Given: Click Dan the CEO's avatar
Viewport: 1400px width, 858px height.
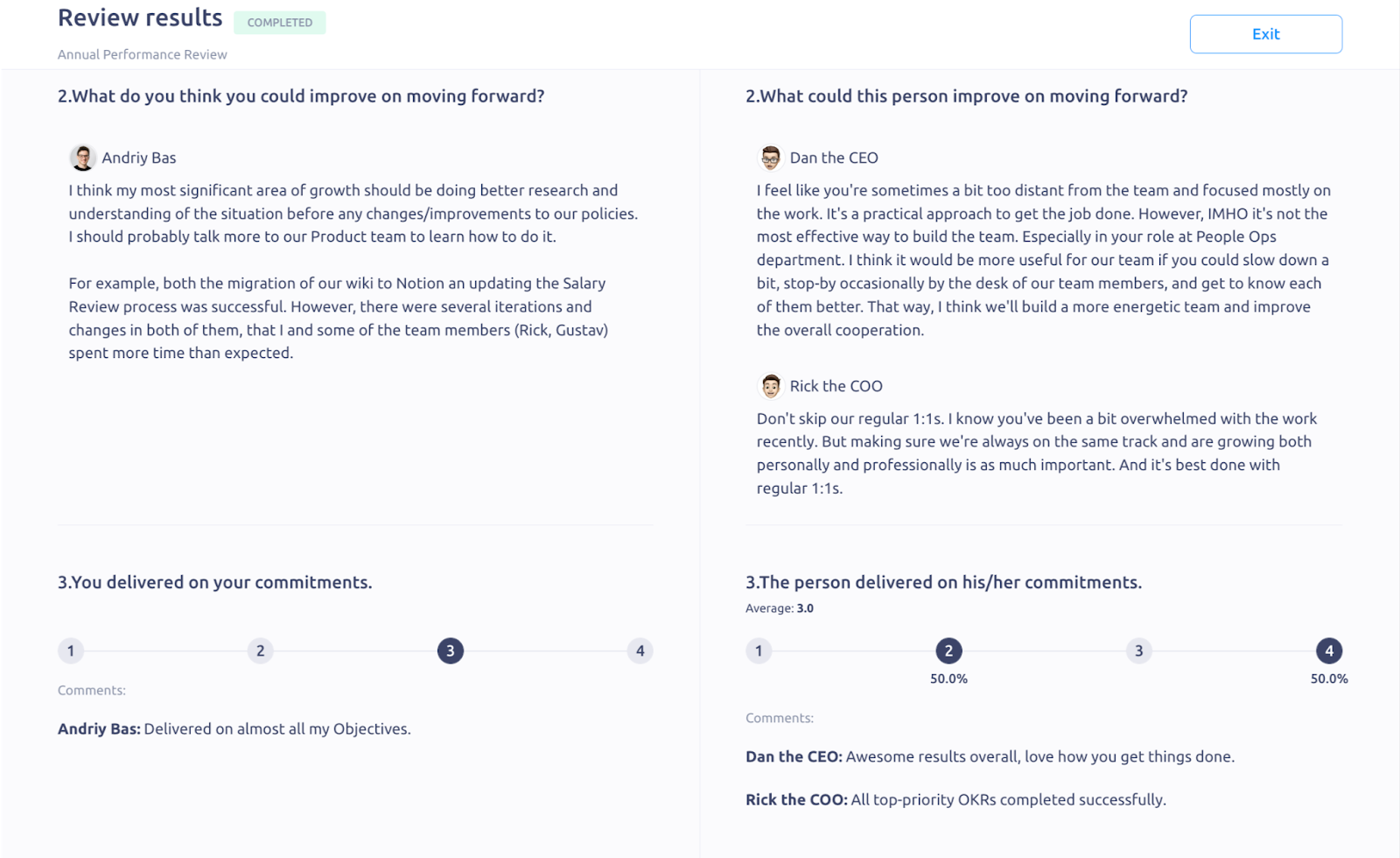Looking at the screenshot, I should (770, 158).
